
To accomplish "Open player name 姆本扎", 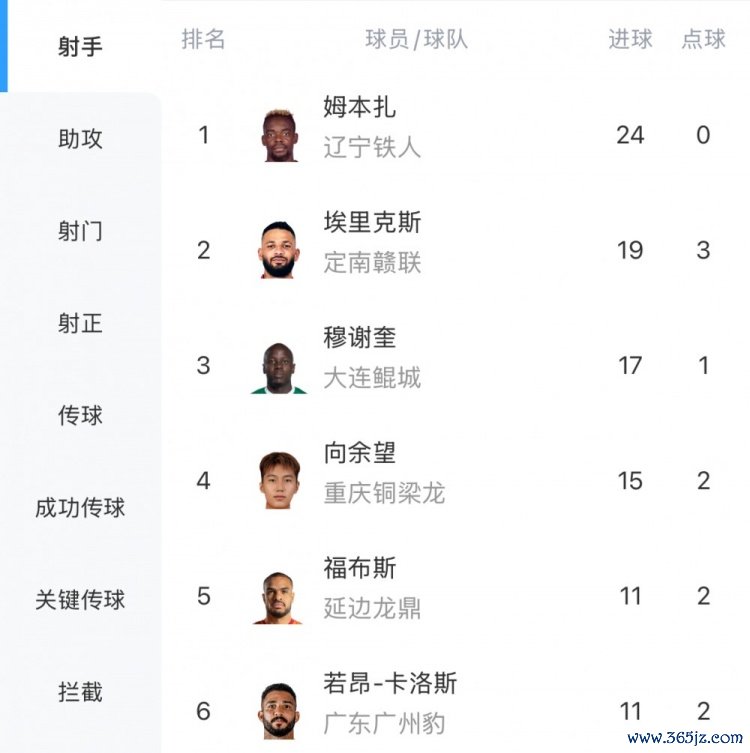I will point(359,107).
